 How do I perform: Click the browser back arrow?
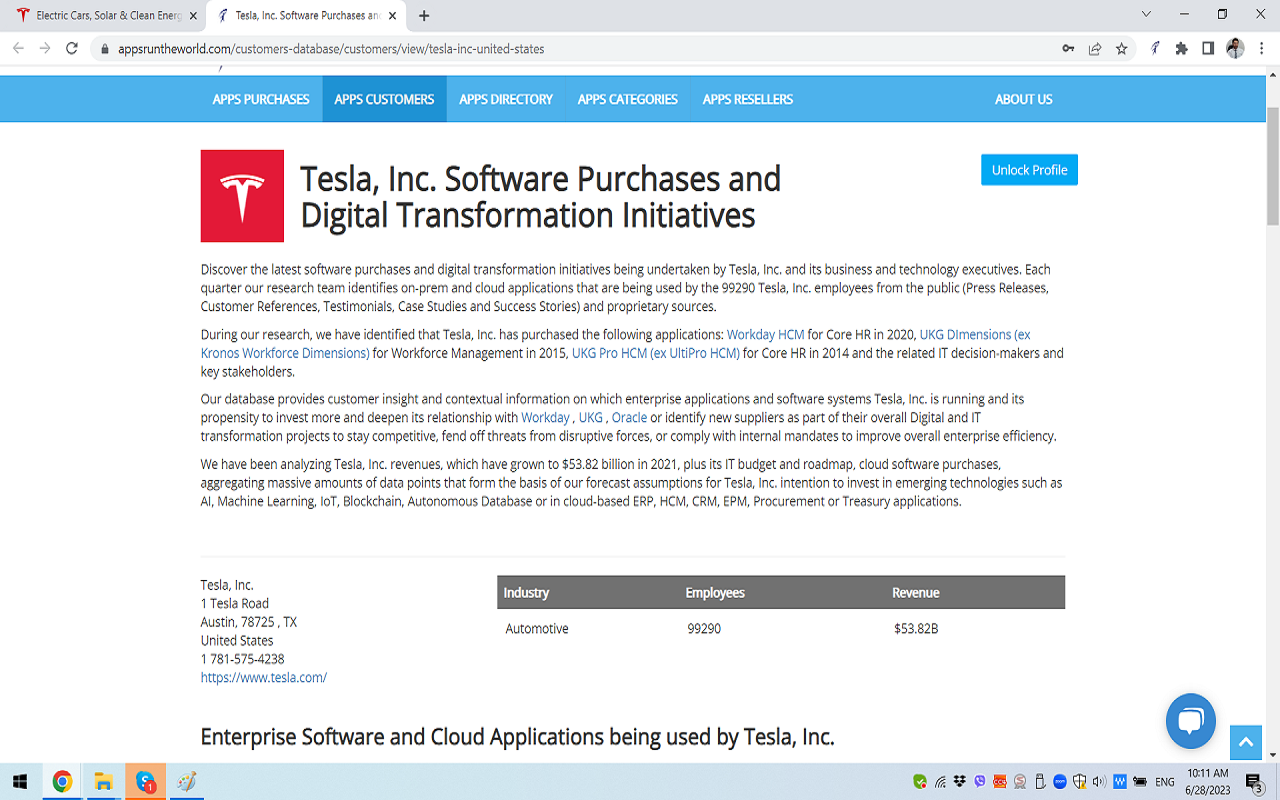pyautogui.click(x=18, y=48)
